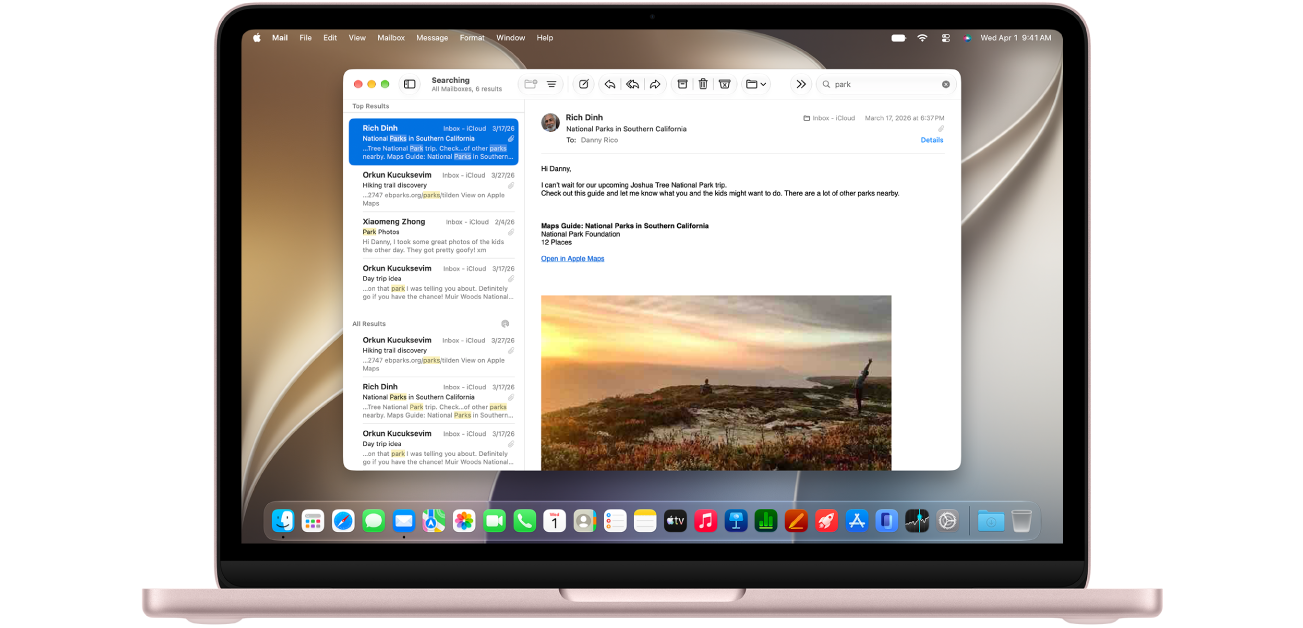Open Finder from the Dock
This screenshot has height=628, width=1303.
284,521
